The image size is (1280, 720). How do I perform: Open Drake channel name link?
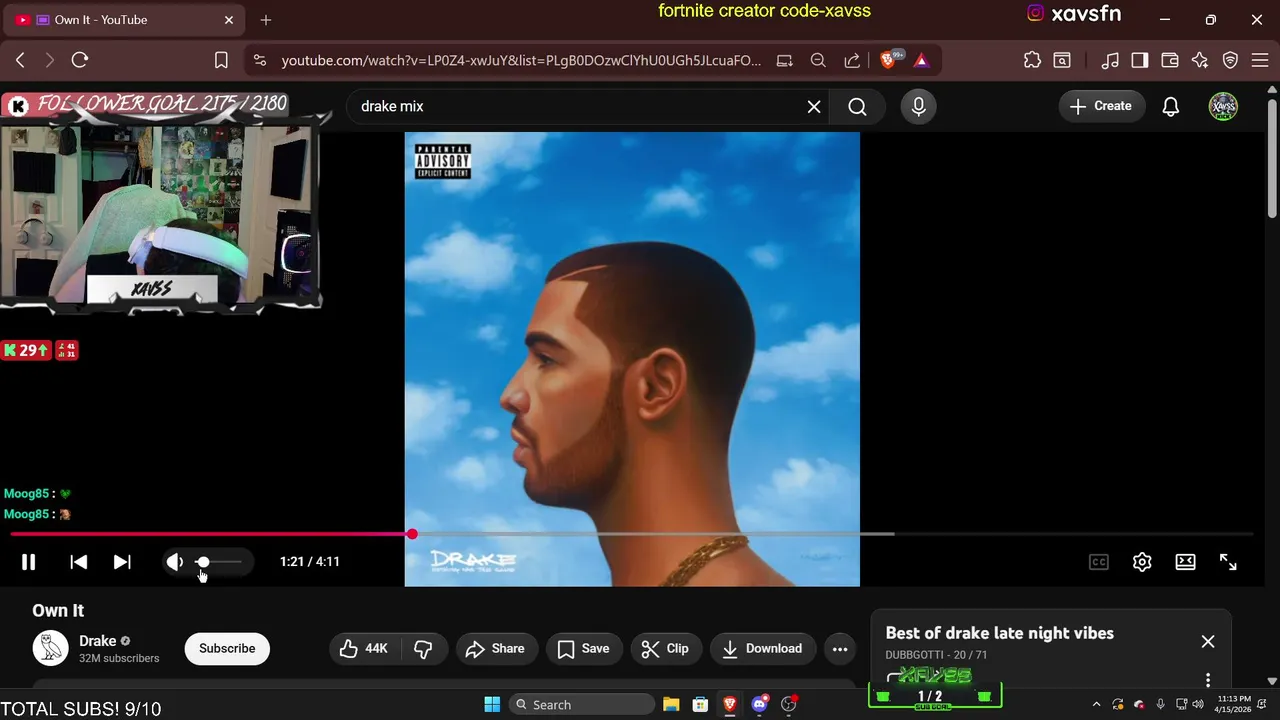(98, 641)
